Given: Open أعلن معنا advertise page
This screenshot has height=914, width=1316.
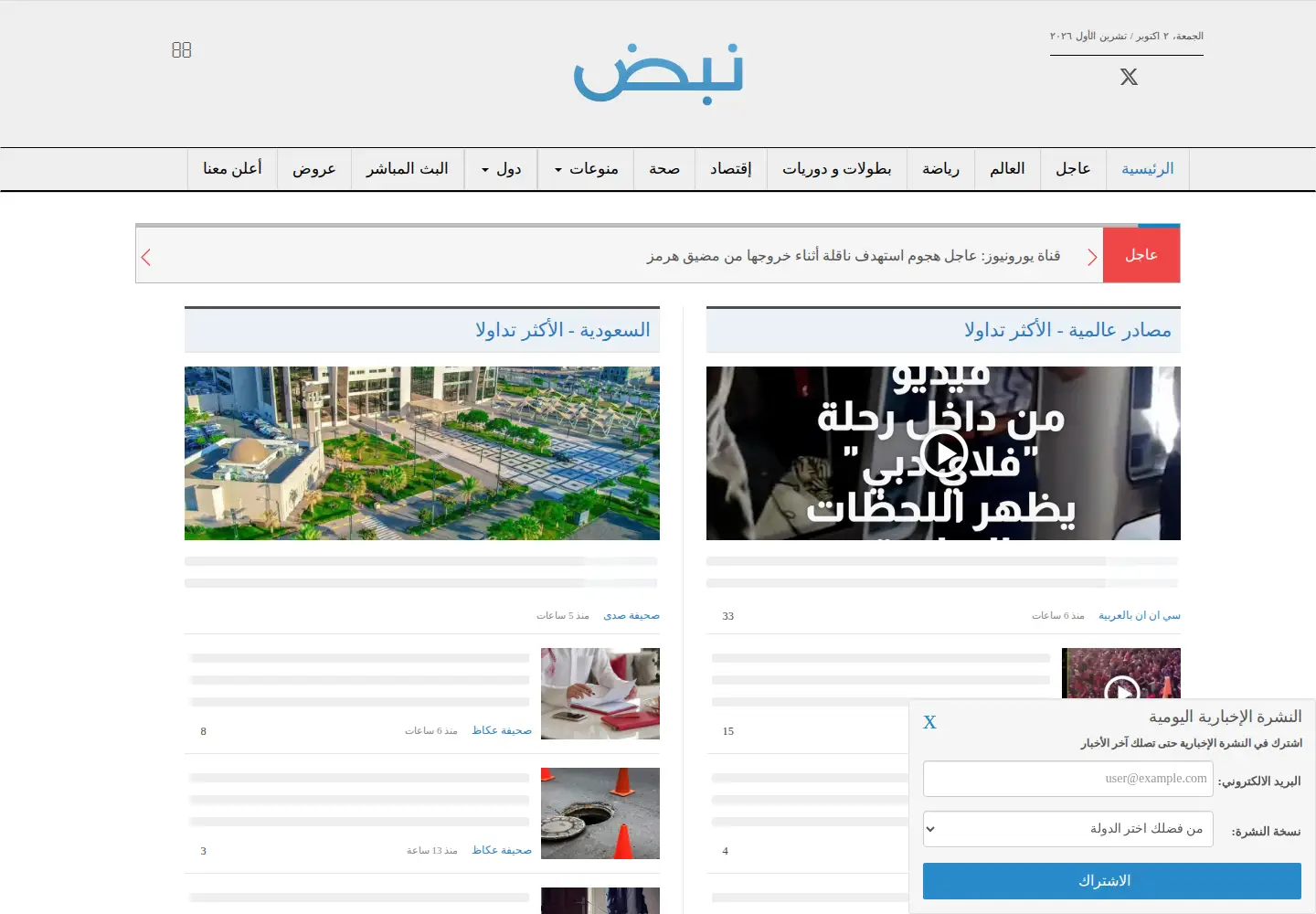Looking at the screenshot, I should [x=232, y=169].
